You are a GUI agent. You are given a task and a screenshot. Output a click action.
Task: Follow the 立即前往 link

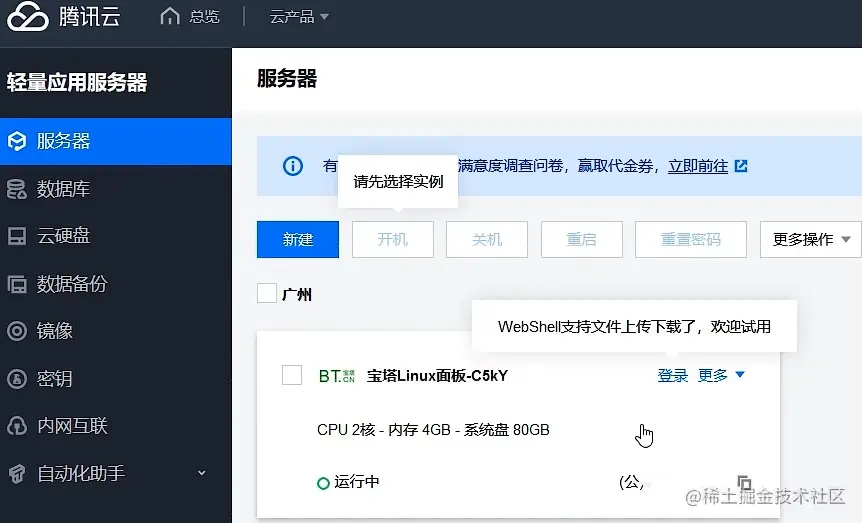(x=698, y=166)
